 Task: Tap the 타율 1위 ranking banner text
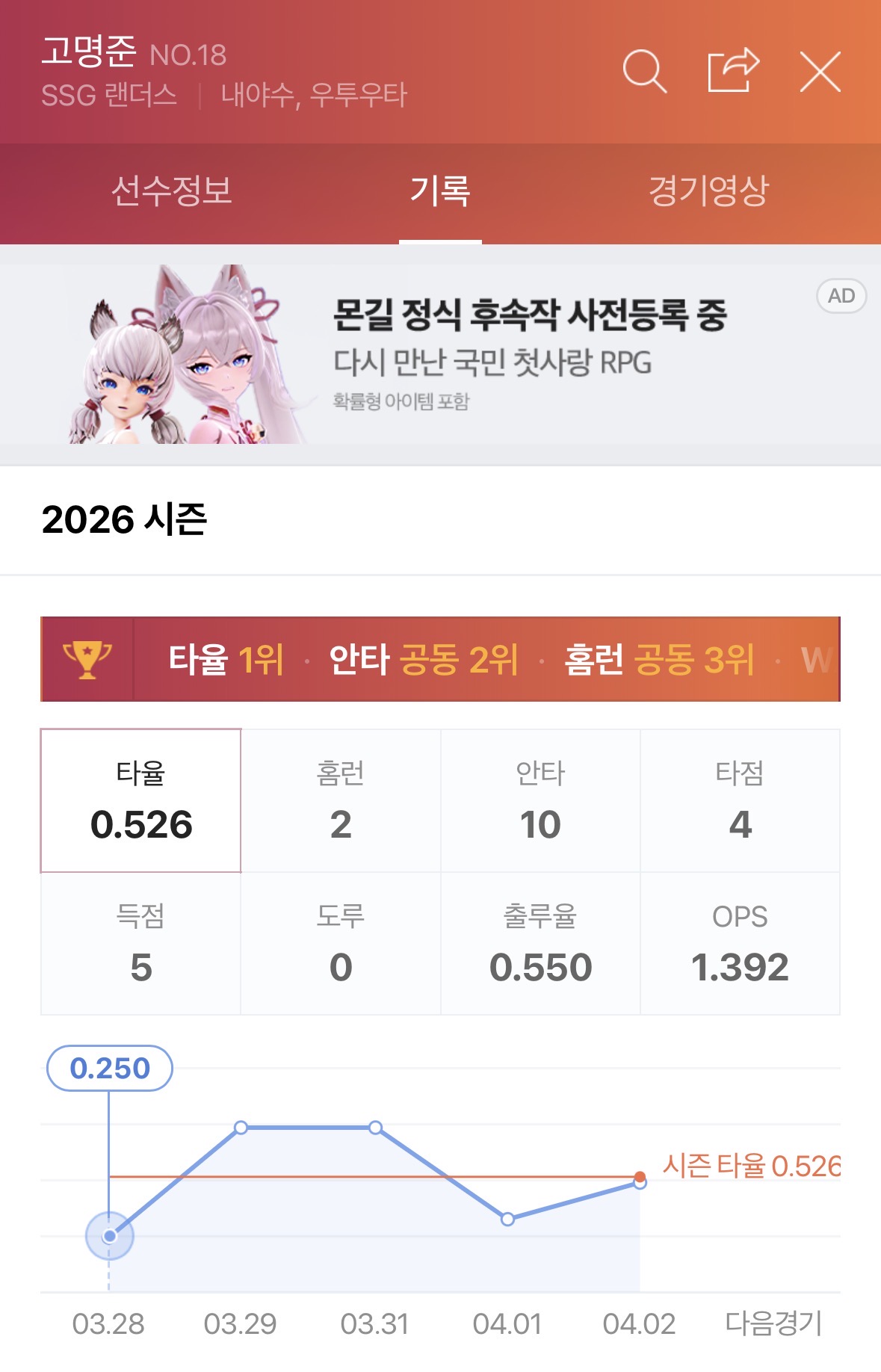pyautogui.click(x=226, y=659)
